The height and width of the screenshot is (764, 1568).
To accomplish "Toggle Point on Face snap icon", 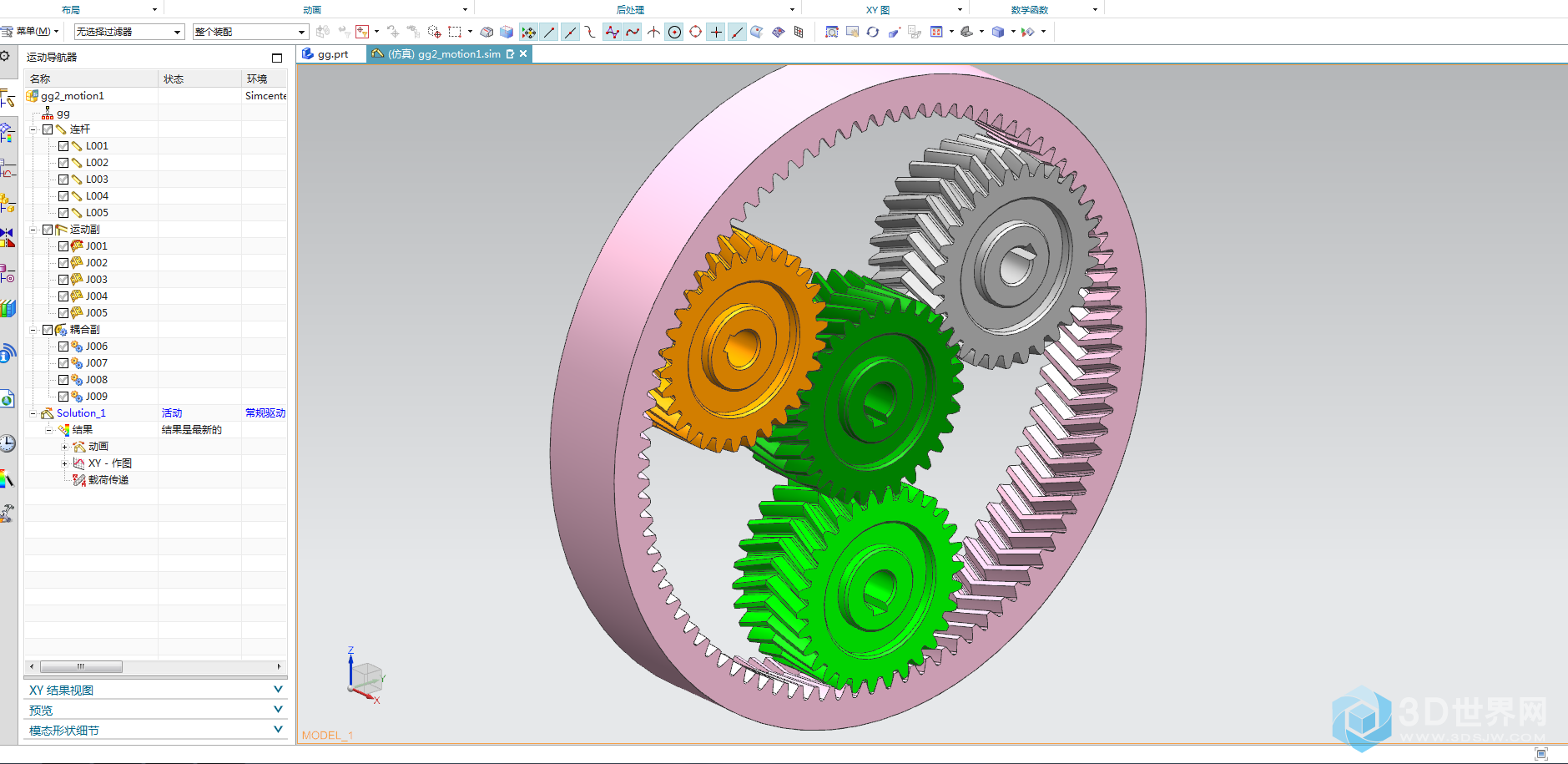I will coord(757,32).
